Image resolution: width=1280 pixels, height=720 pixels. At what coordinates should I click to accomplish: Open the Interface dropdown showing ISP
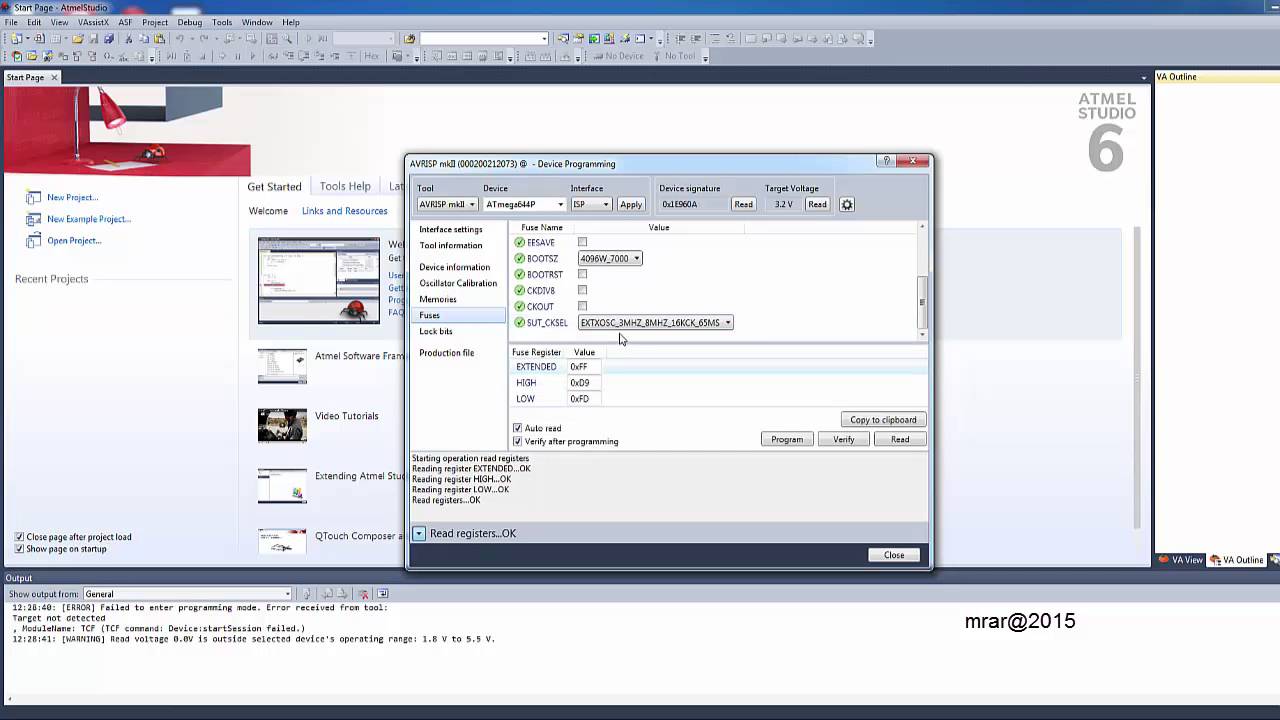[x=590, y=204]
